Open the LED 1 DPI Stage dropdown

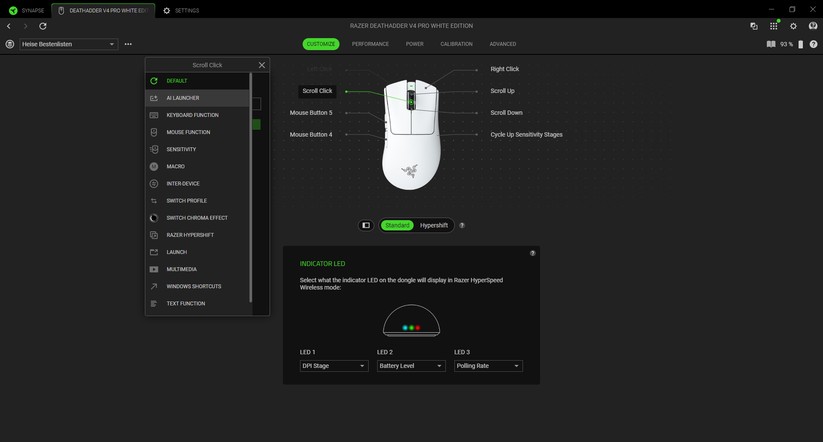334,366
